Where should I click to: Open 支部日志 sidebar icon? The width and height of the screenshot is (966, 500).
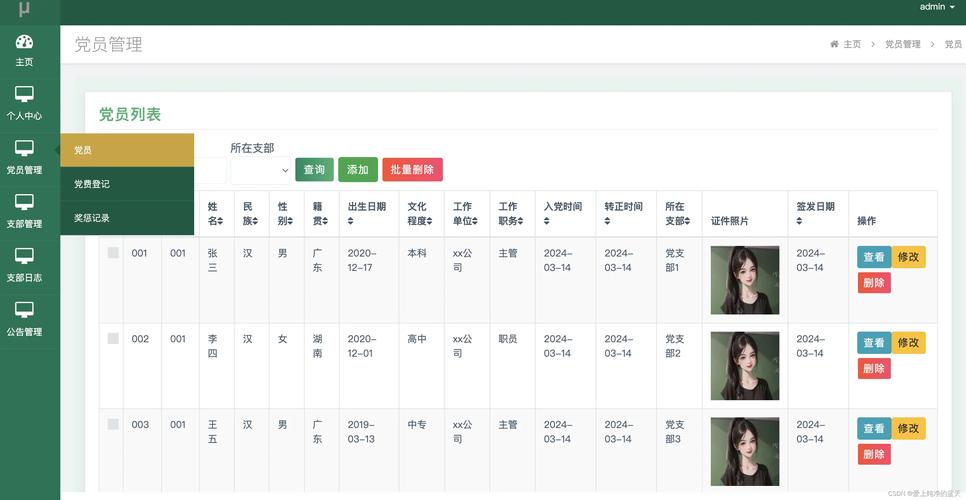point(24,256)
